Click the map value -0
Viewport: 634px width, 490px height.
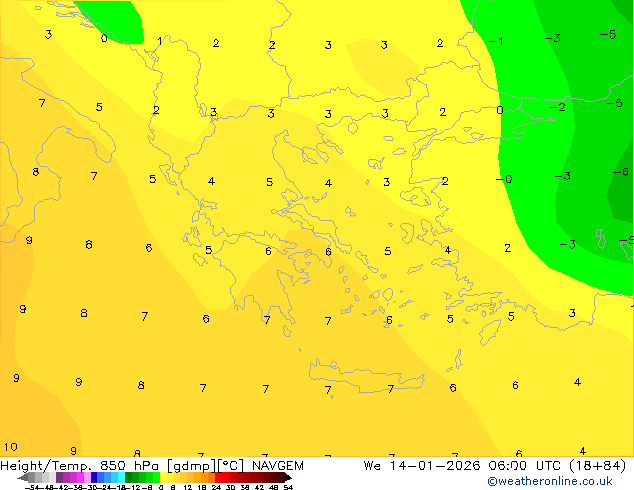click(x=504, y=179)
